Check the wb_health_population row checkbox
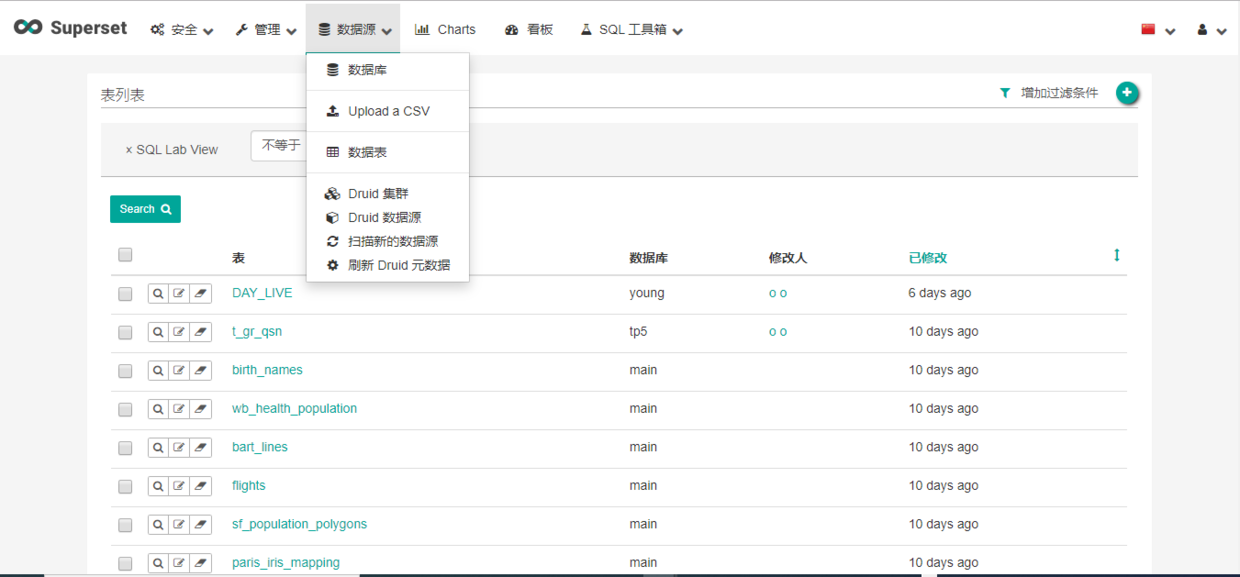 tap(125, 409)
